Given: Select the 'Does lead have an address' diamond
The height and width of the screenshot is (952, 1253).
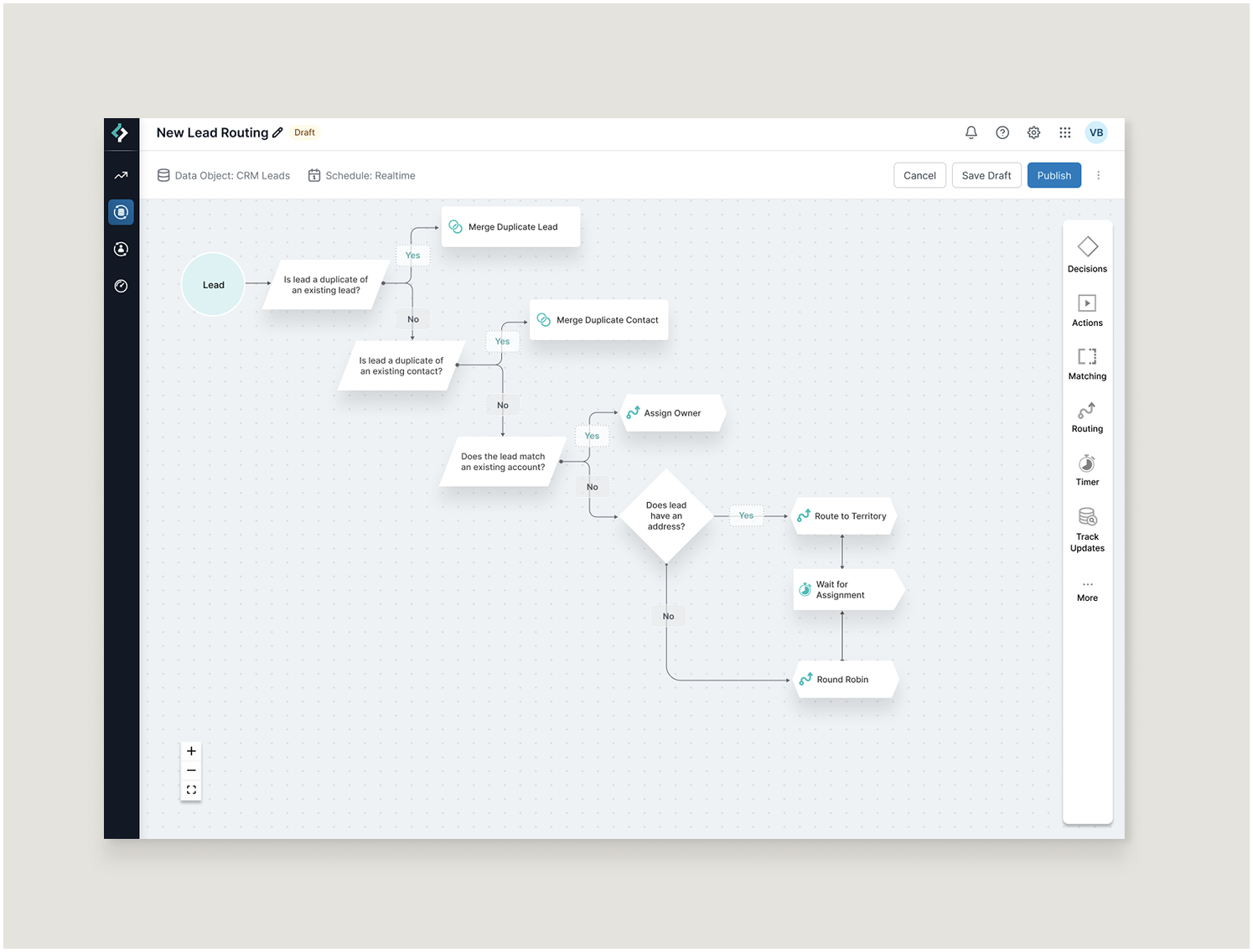Looking at the screenshot, I should (x=666, y=515).
